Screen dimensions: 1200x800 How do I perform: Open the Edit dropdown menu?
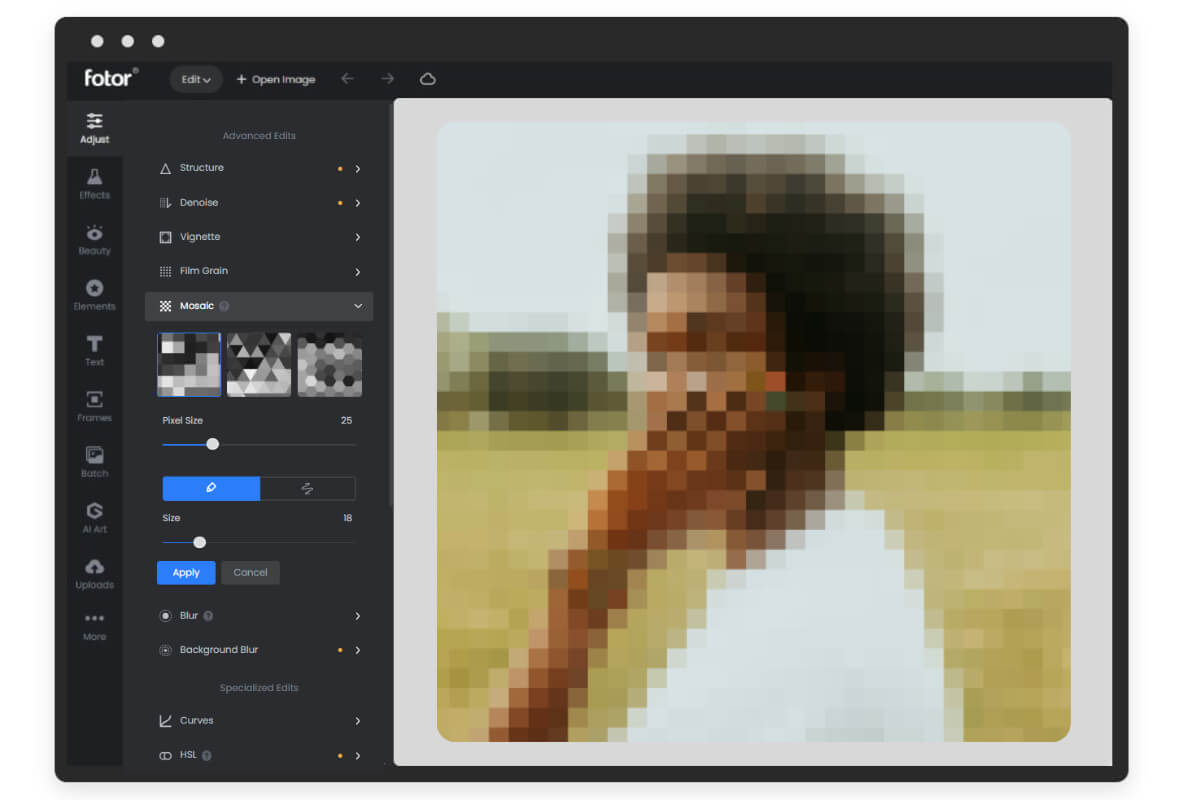click(196, 79)
